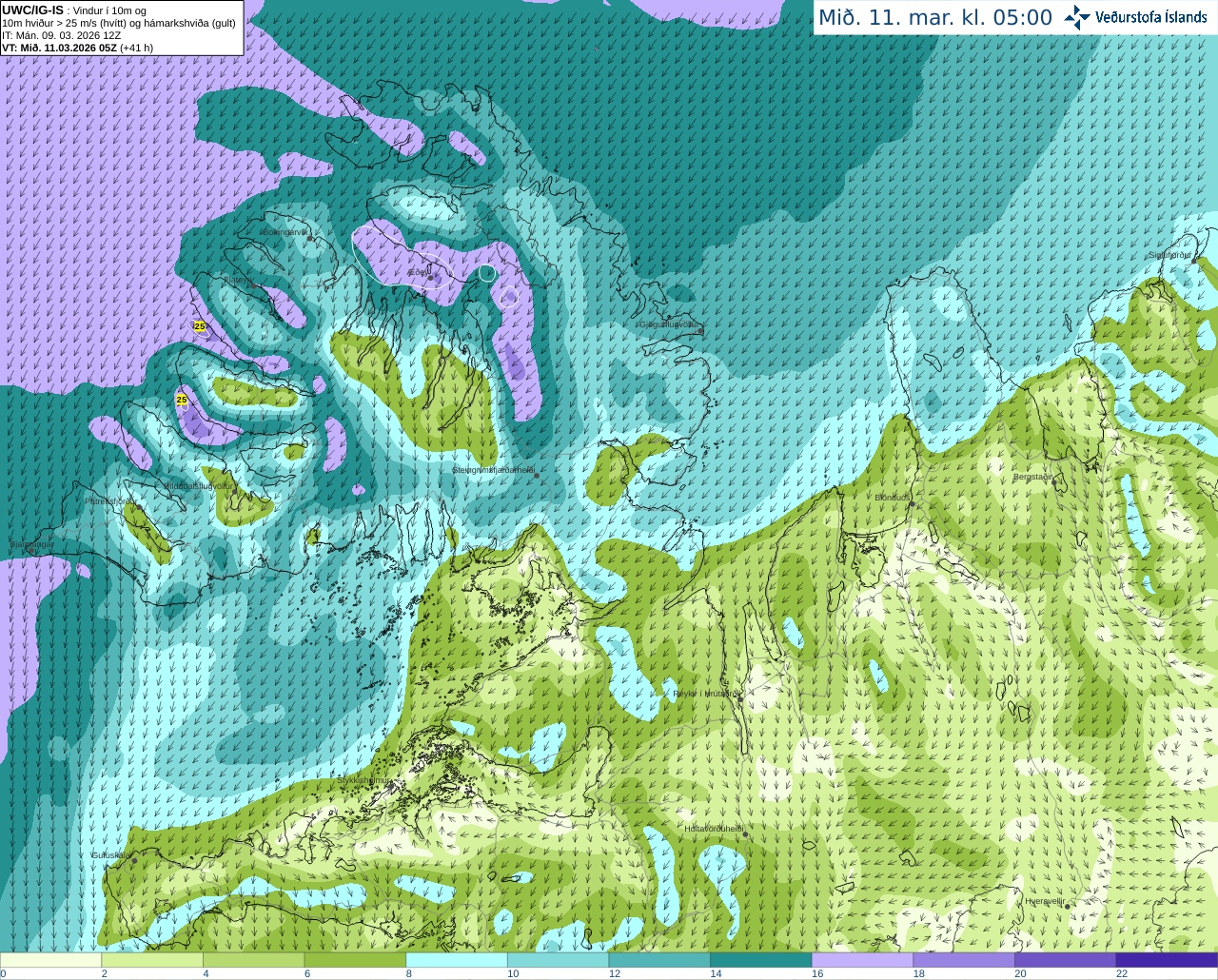Click the 18–20 m/s purple legend swatch
Viewport: 1218px width, 980px height.
[x=964, y=960]
